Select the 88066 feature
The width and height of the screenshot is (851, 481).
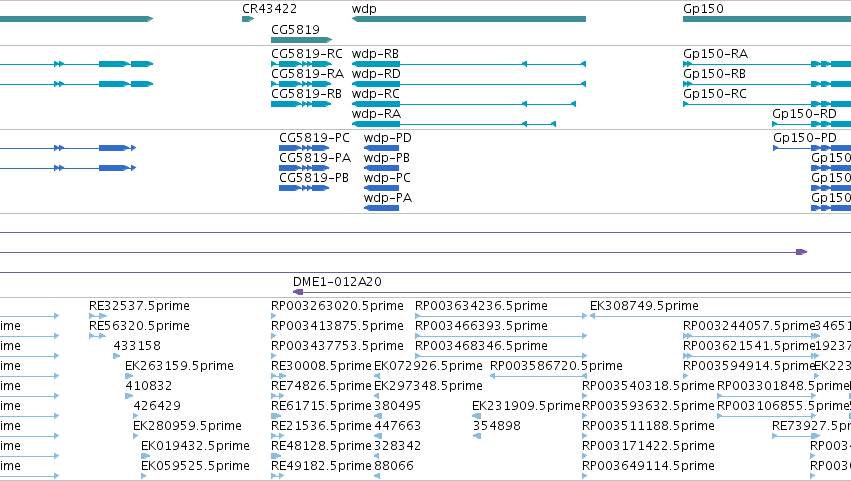[x=377, y=476]
